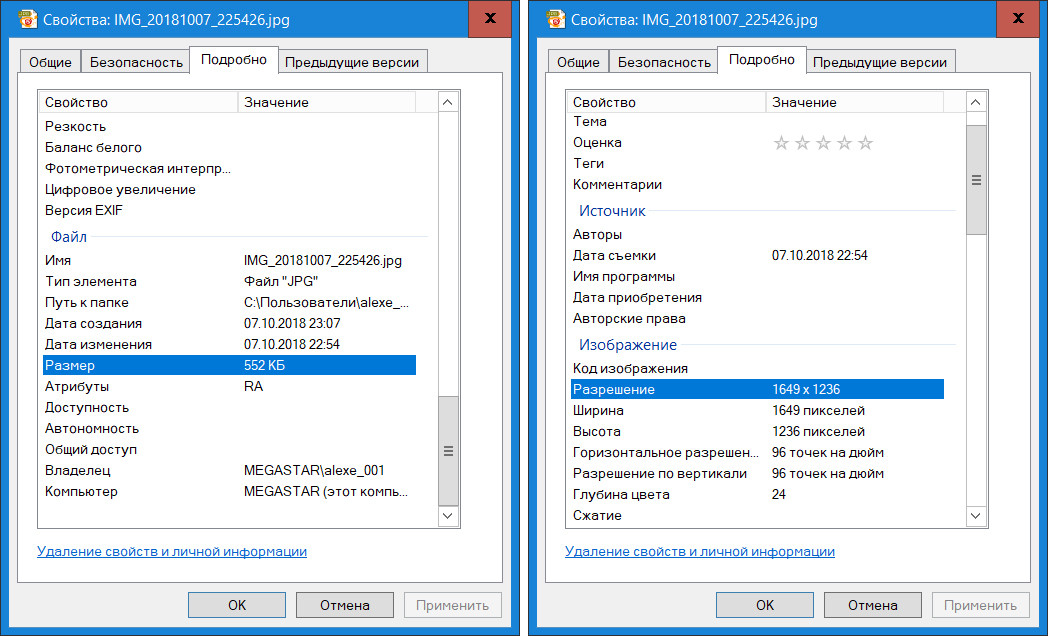Click the file icon in the right window's title bar
Viewport: 1048px width, 636px height.
click(548, 19)
